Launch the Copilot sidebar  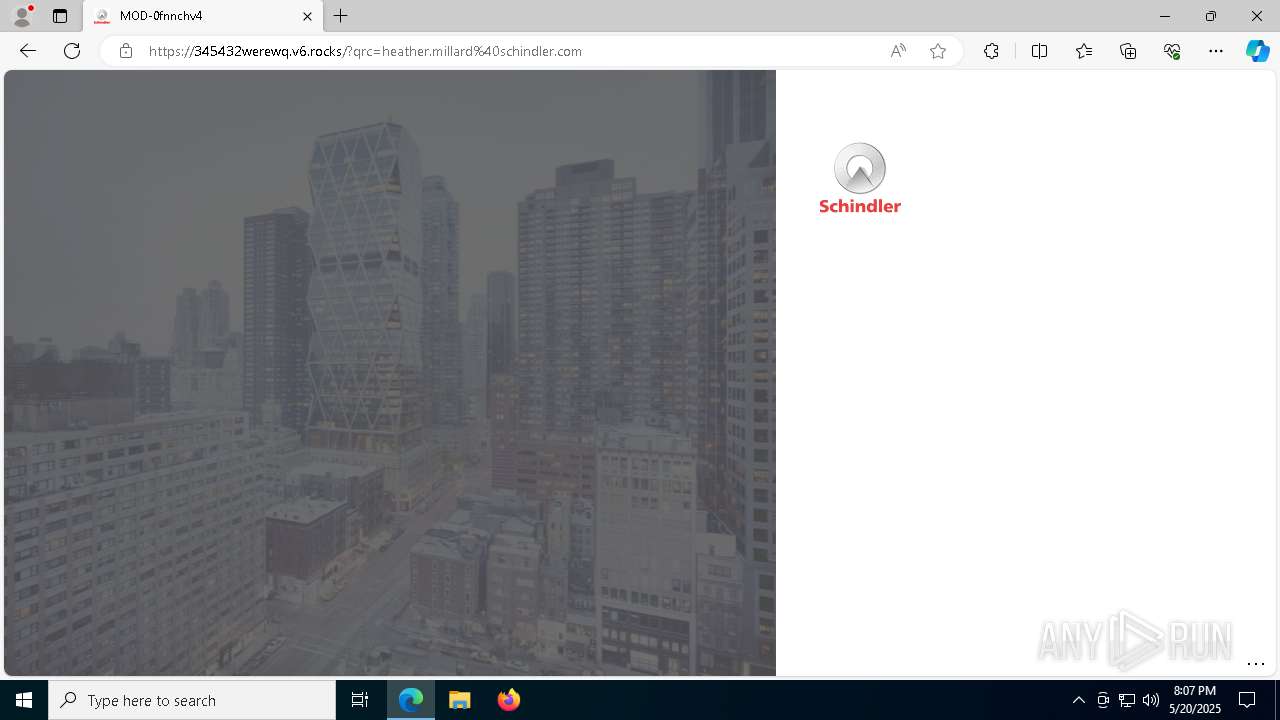pyautogui.click(x=1257, y=51)
